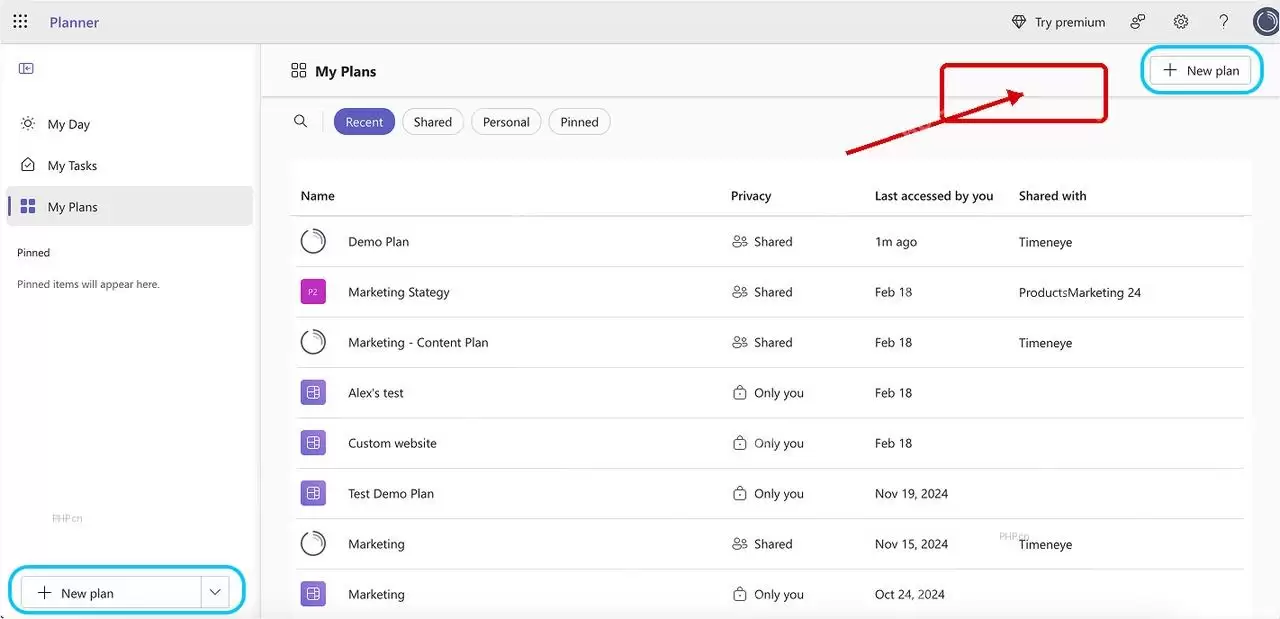Go to My Tasks

pyautogui.click(x=129, y=165)
